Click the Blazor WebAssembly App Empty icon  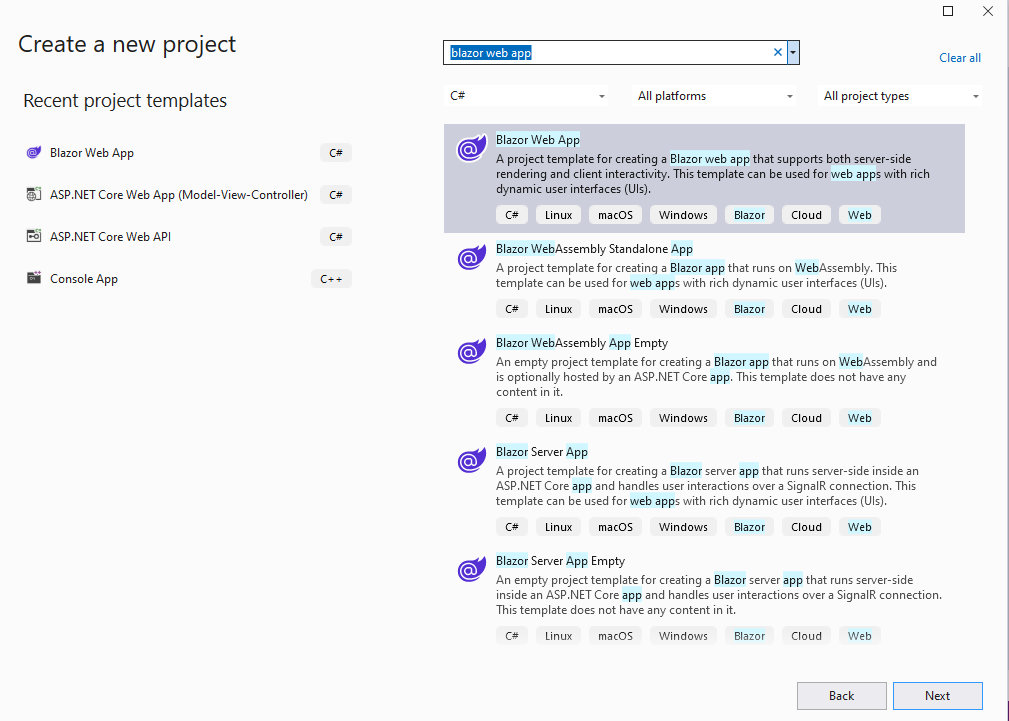(472, 351)
